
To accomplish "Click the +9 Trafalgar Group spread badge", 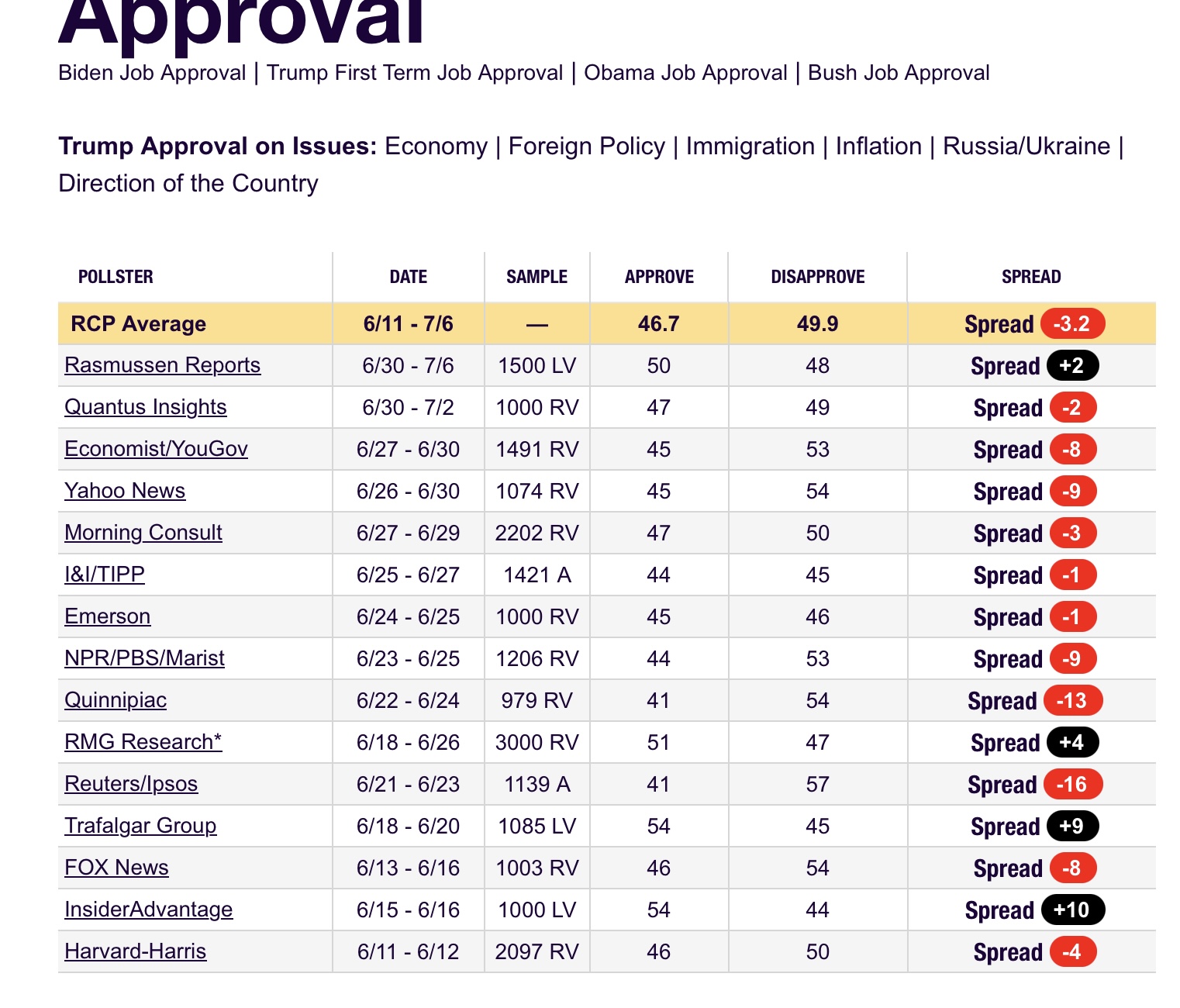I will [x=1072, y=826].
